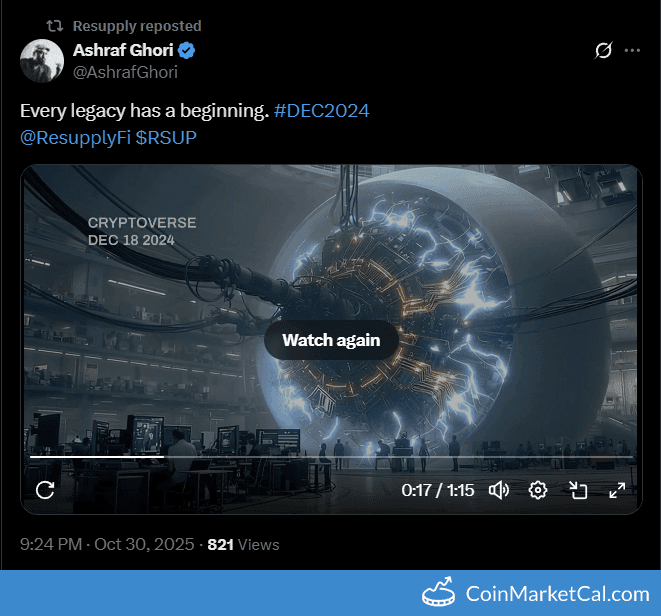Click the Grok icon next to the post options
This screenshot has width=661, height=616.
click(x=603, y=51)
